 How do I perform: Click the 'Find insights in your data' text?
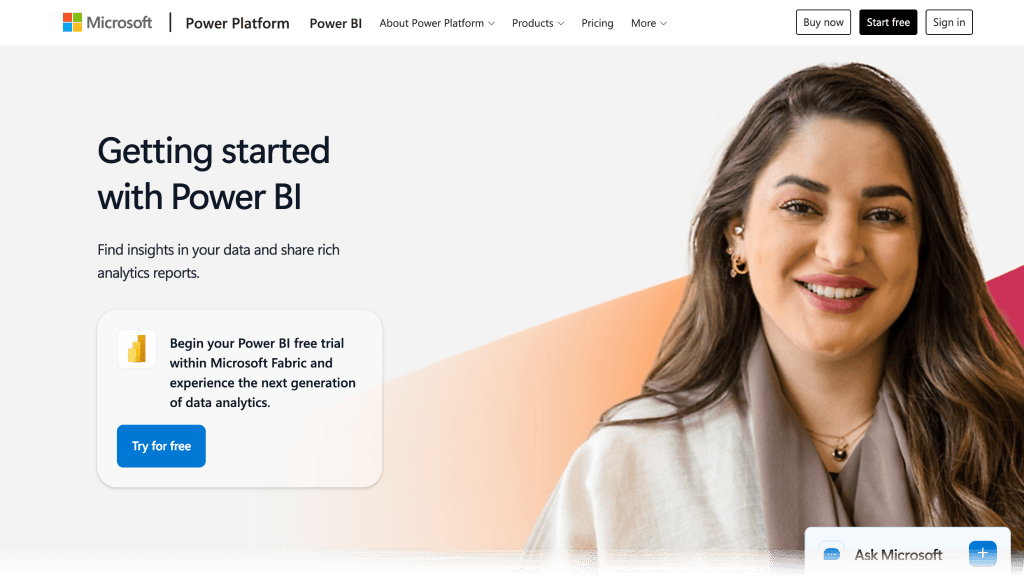(x=218, y=261)
